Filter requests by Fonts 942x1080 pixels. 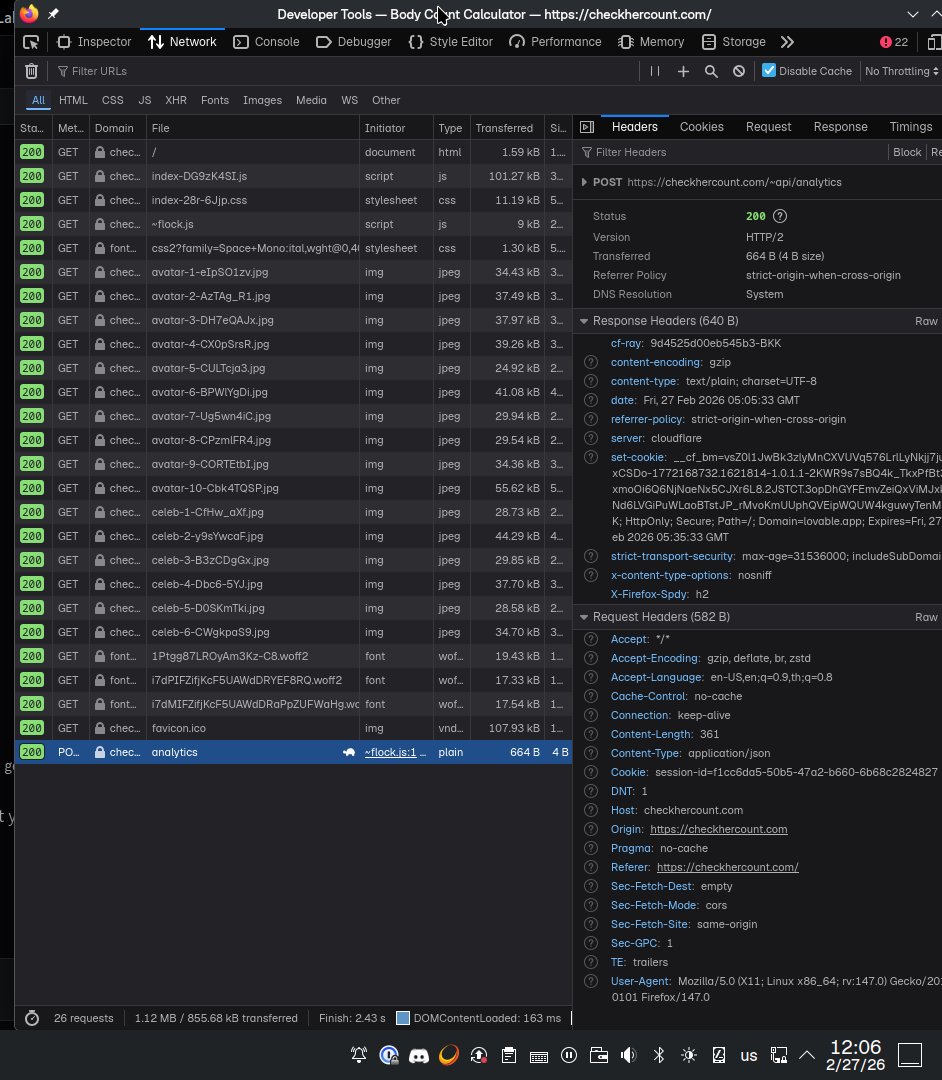(x=215, y=100)
